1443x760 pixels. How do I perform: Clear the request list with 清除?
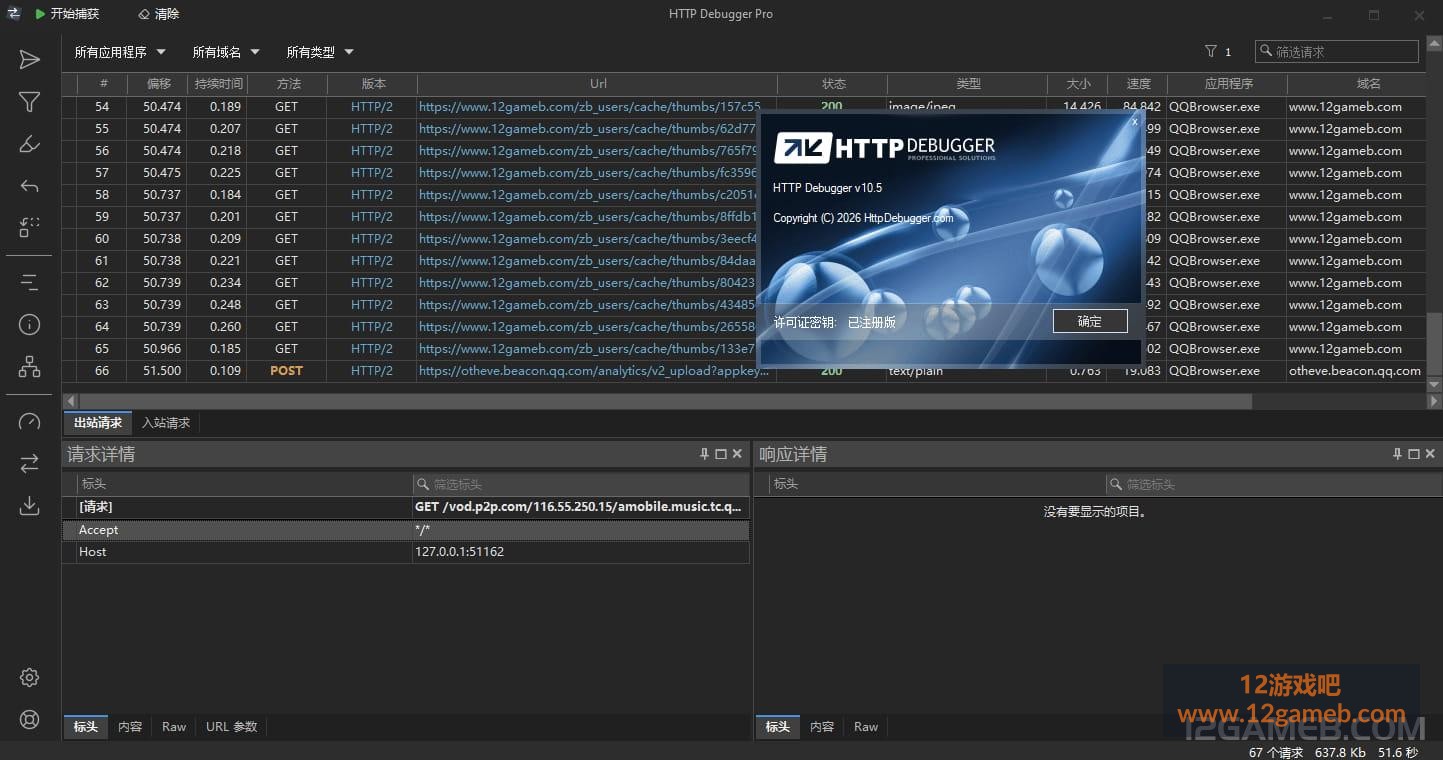(158, 14)
